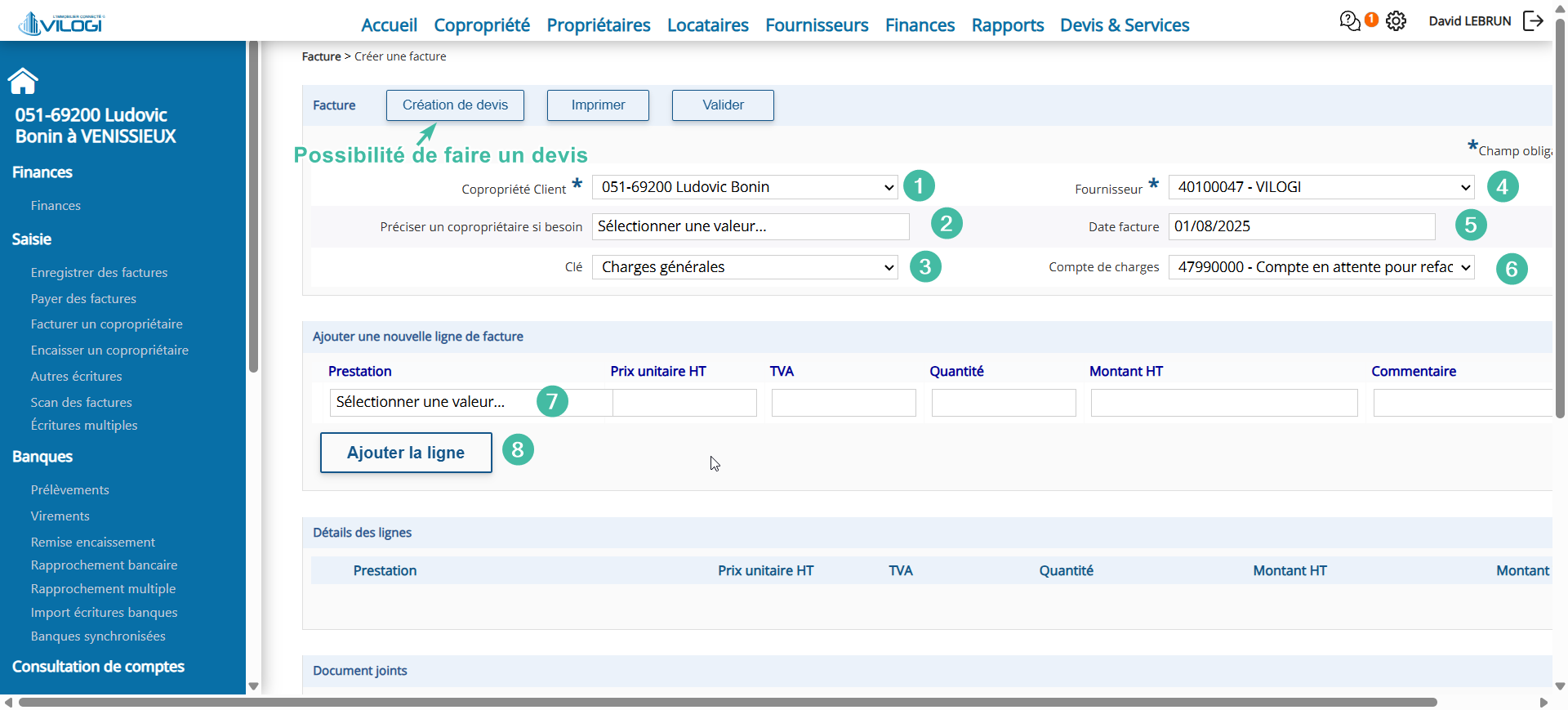Open Rapprochement bancaire in sidebar
Viewport: 1568px width, 710px height.
104,565
